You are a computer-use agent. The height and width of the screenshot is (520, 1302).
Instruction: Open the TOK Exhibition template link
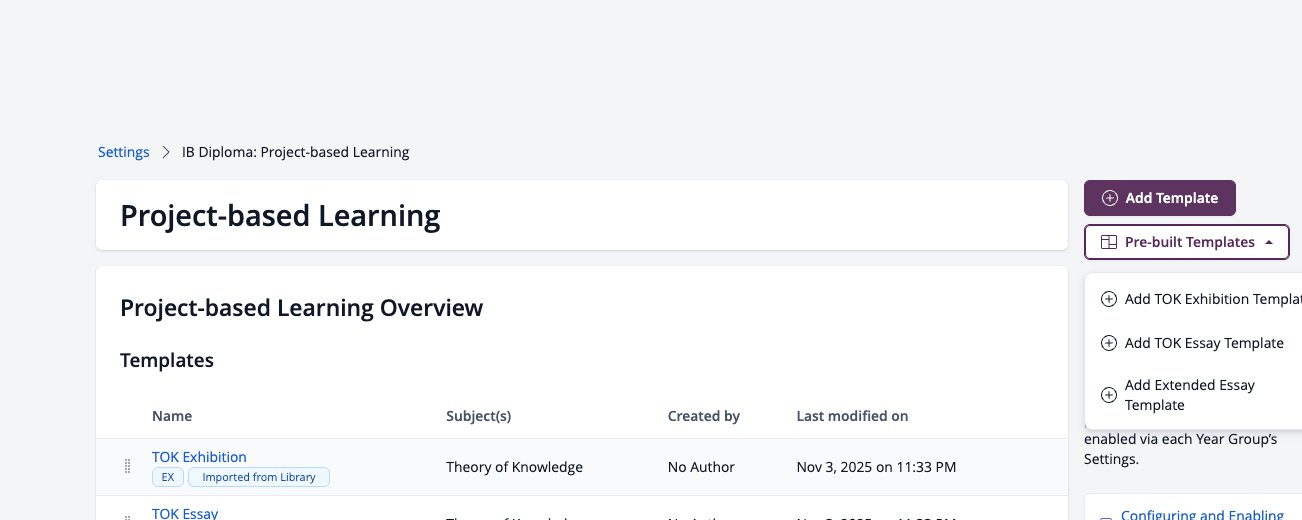pyautogui.click(x=199, y=457)
